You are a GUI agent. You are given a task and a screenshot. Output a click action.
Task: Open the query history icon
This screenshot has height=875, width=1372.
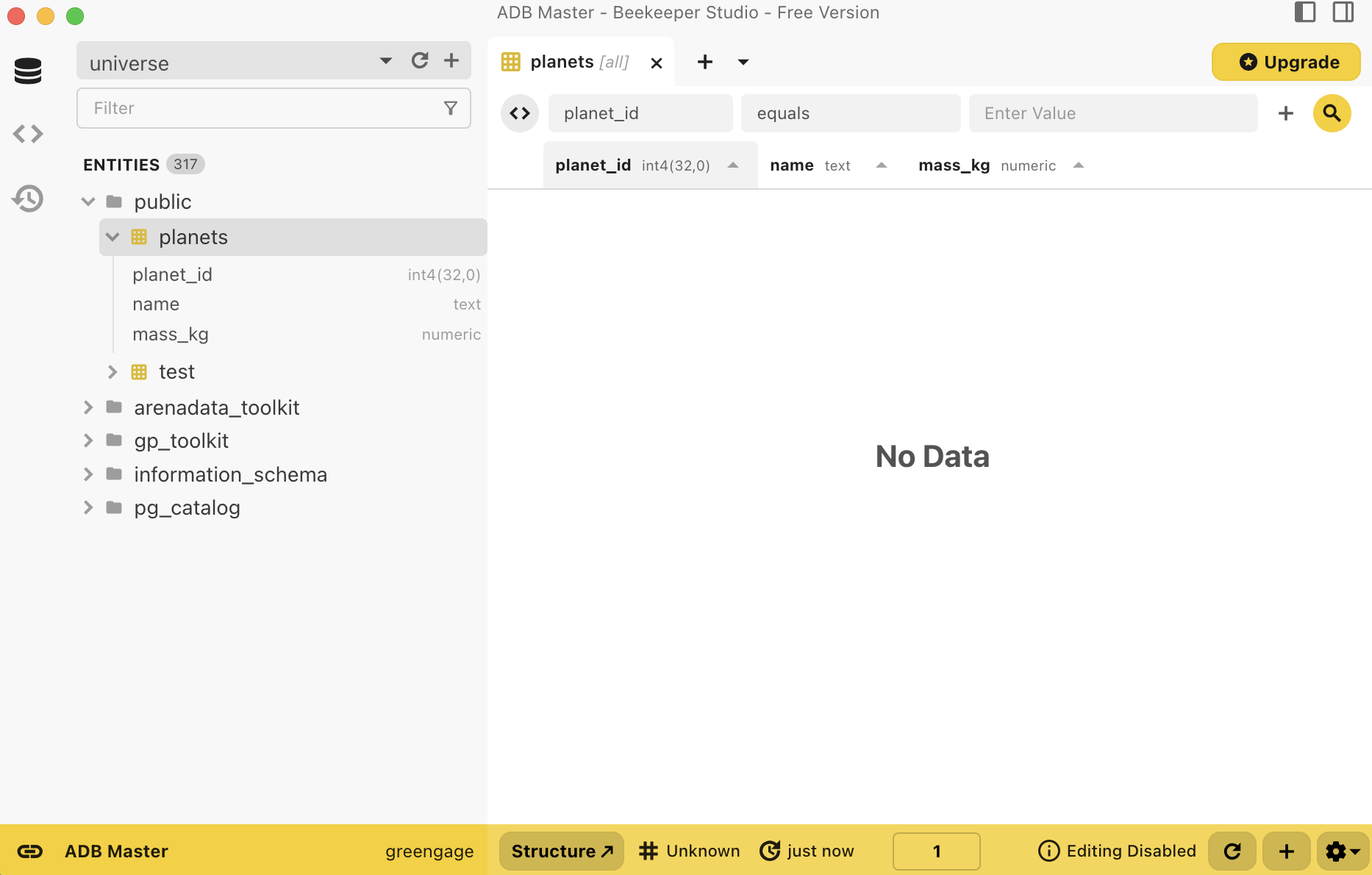[x=28, y=199]
